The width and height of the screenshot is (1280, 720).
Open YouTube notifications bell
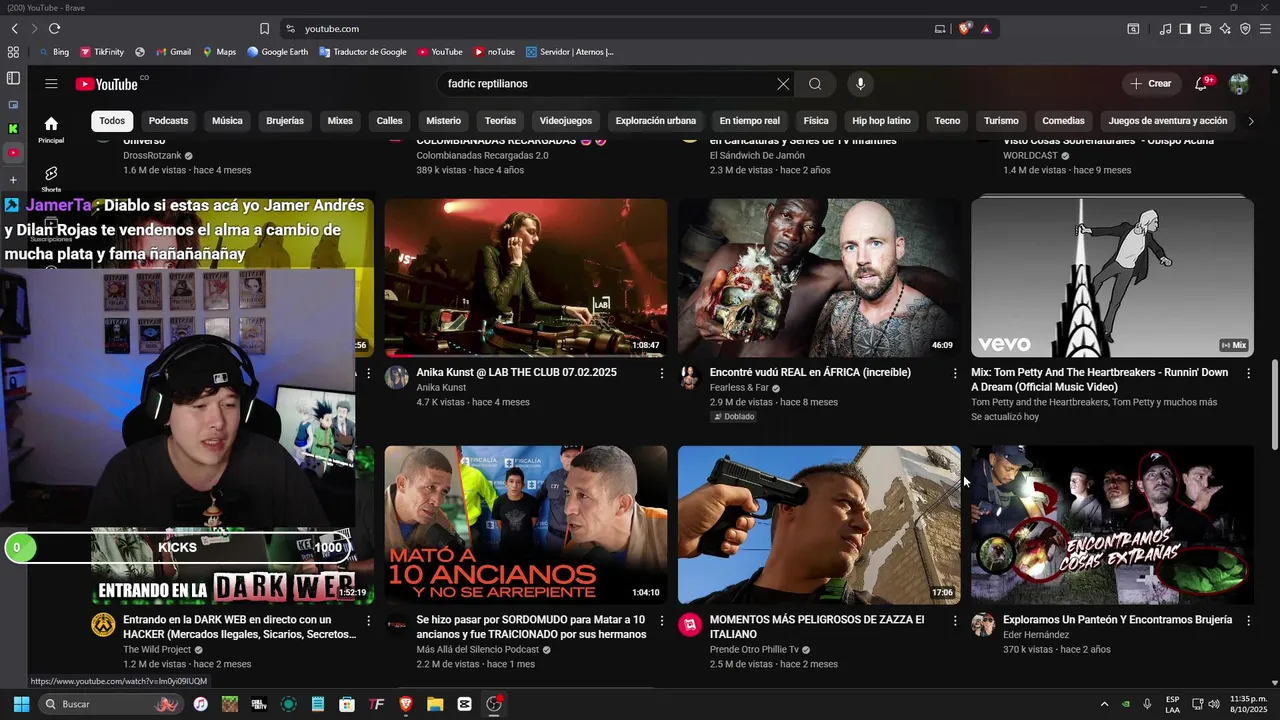(1202, 84)
